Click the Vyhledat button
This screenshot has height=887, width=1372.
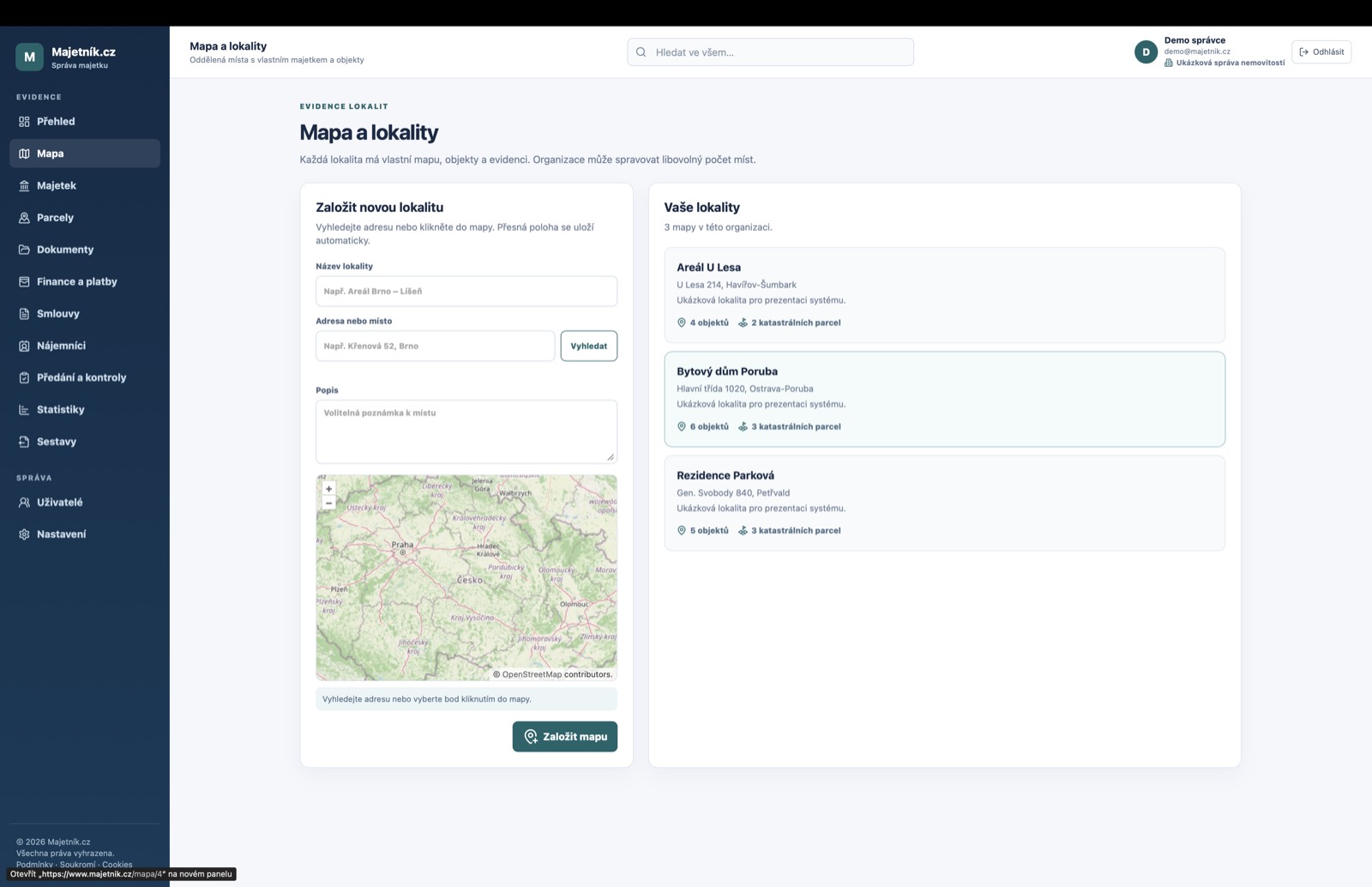(x=589, y=346)
